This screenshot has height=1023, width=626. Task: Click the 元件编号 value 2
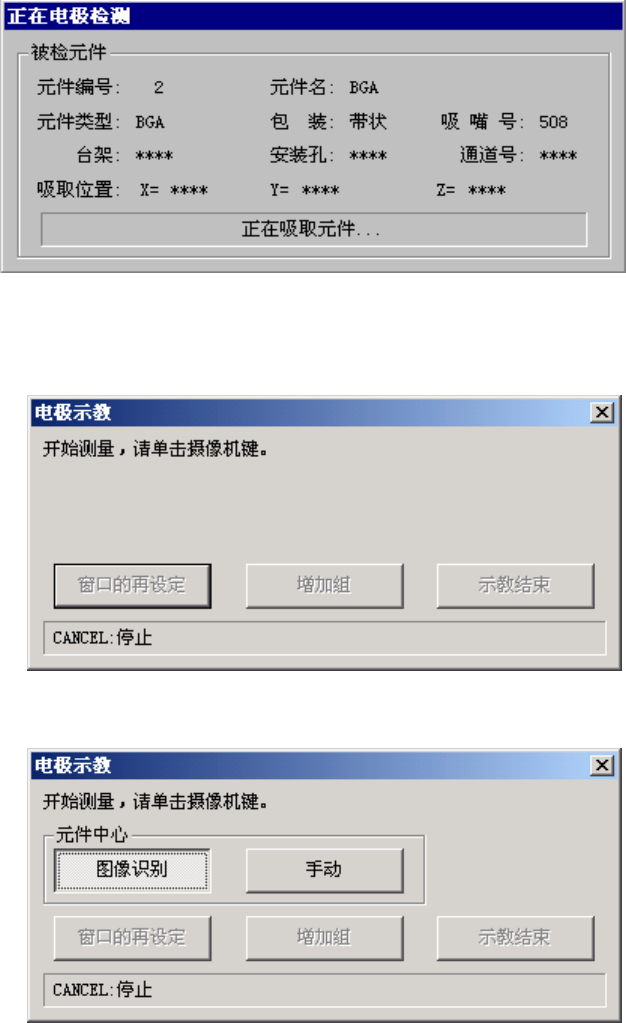[x=159, y=87]
